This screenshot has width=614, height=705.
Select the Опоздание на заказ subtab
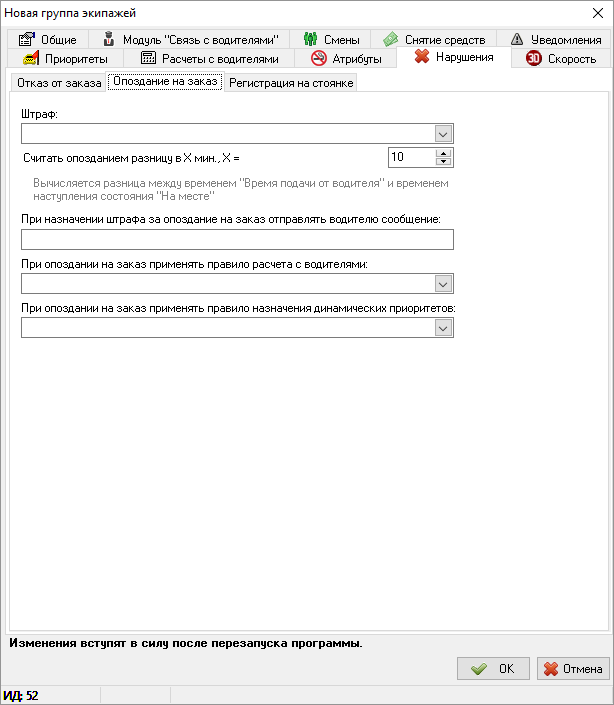point(165,81)
